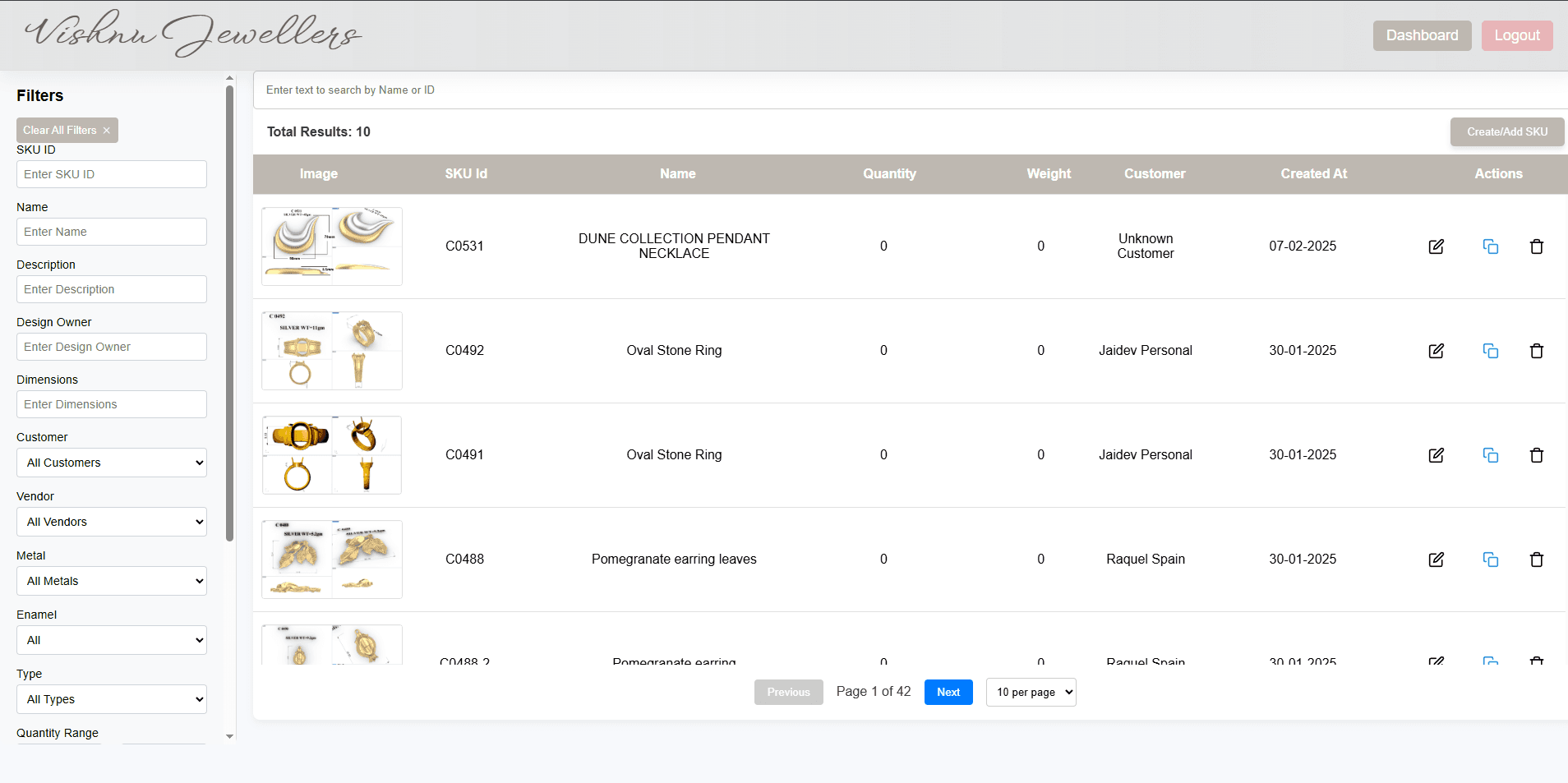Copy the C0488 Pomegranate earring leaves entry
This screenshot has height=783, width=1568.
point(1490,560)
